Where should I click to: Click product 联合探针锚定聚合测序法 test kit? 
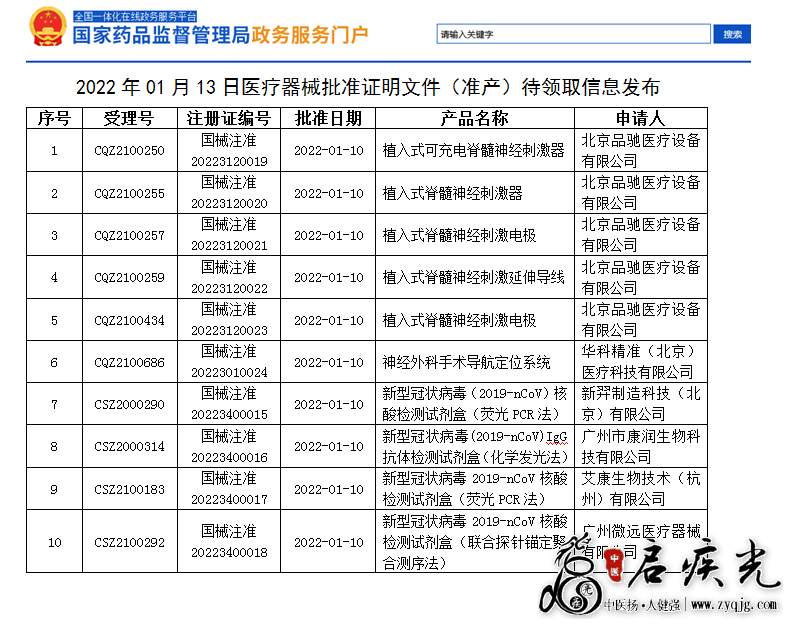point(475,543)
